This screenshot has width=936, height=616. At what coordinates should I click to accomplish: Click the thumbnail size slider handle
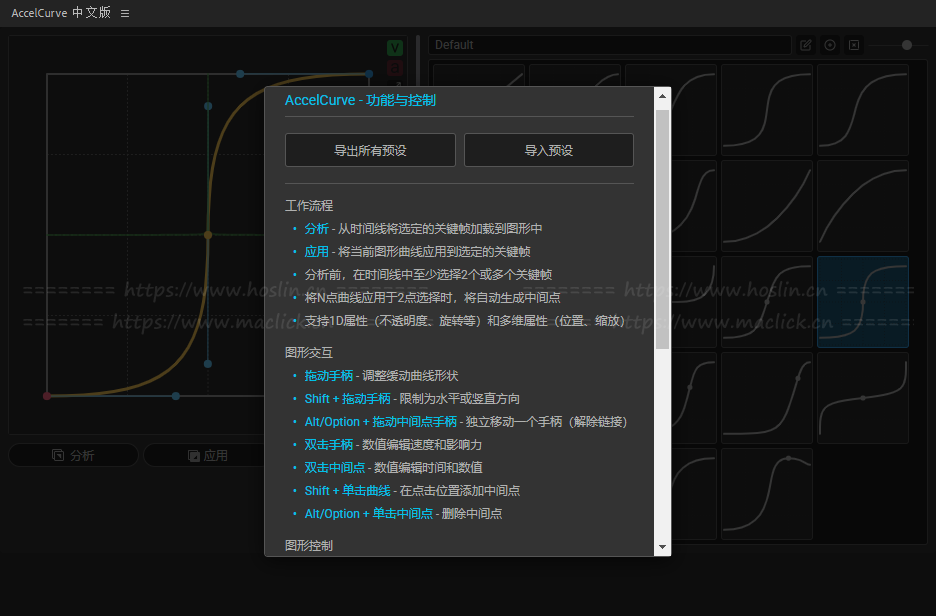coord(907,45)
